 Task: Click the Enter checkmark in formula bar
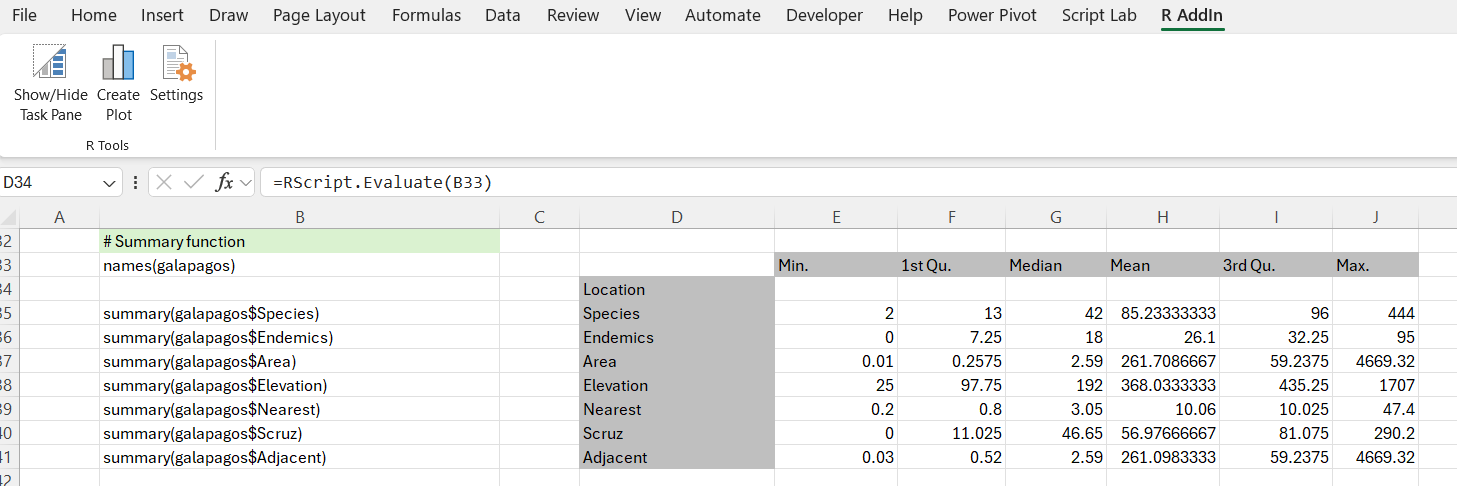[194, 182]
